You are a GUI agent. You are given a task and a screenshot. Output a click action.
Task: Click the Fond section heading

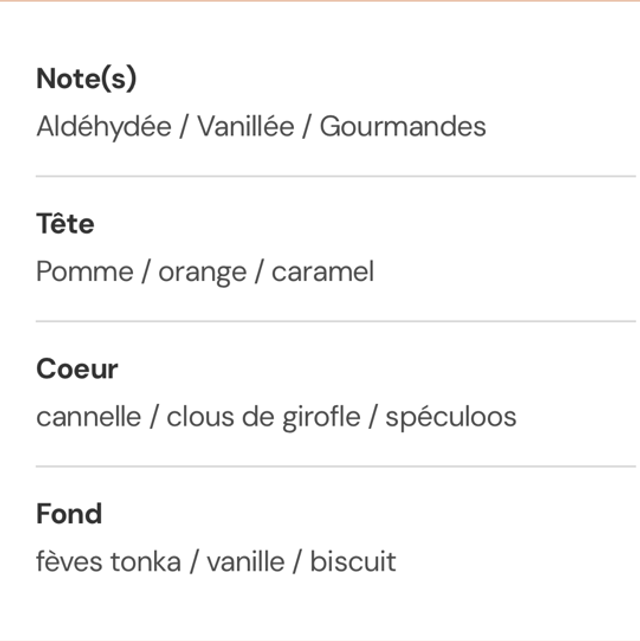point(69,514)
